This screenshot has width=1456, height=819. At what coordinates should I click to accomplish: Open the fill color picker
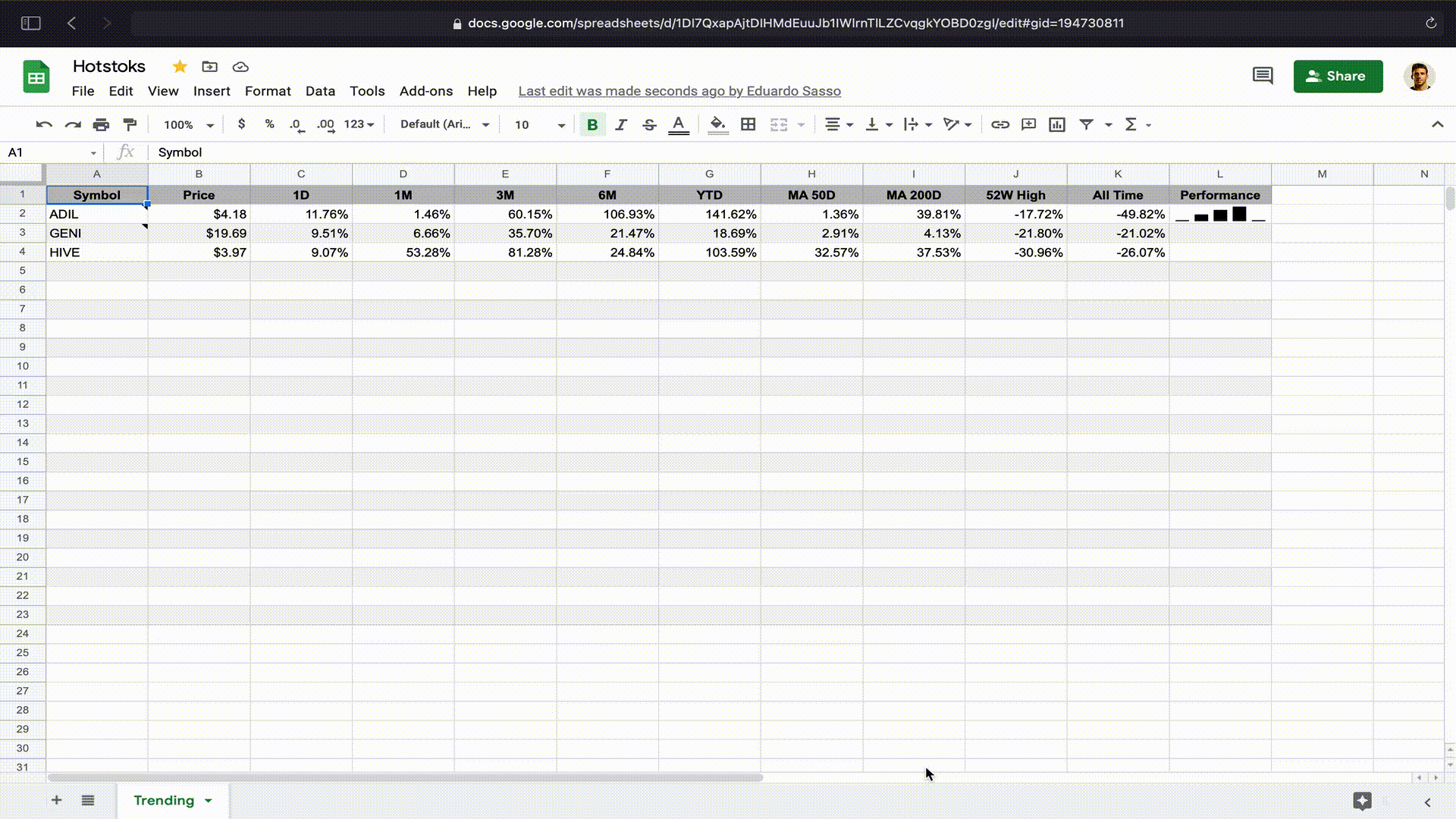pyautogui.click(x=717, y=124)
